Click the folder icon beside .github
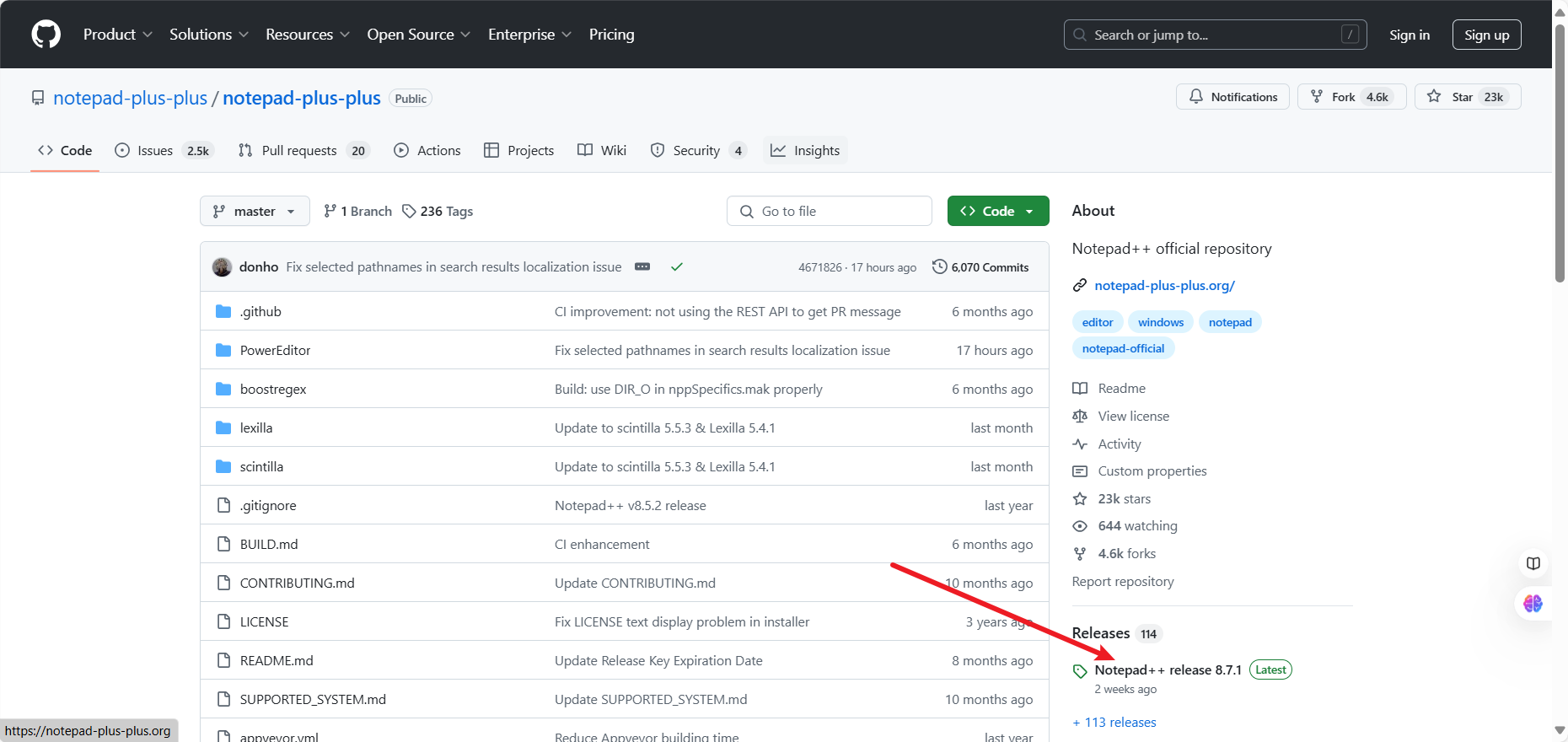1568x742 pixels. [223, 311]
